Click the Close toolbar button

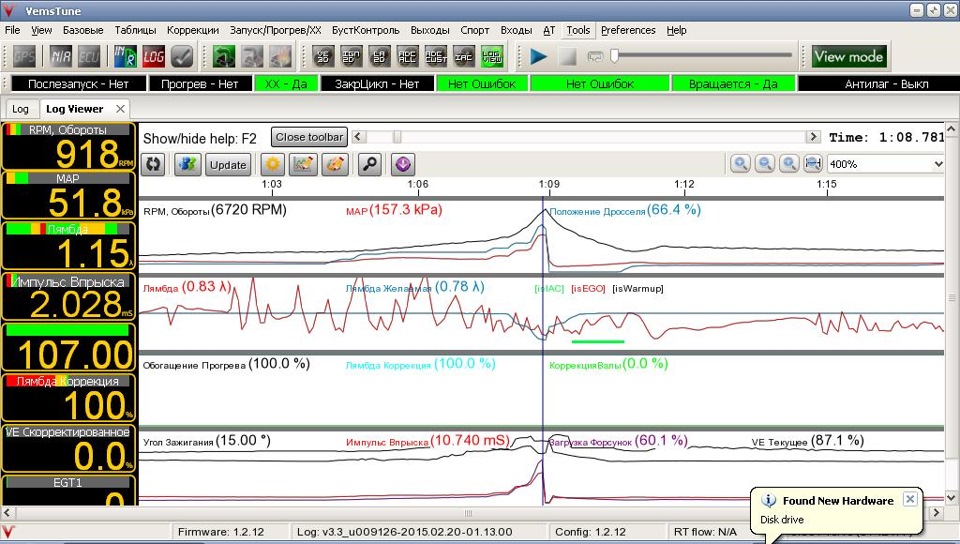[309, 137]
